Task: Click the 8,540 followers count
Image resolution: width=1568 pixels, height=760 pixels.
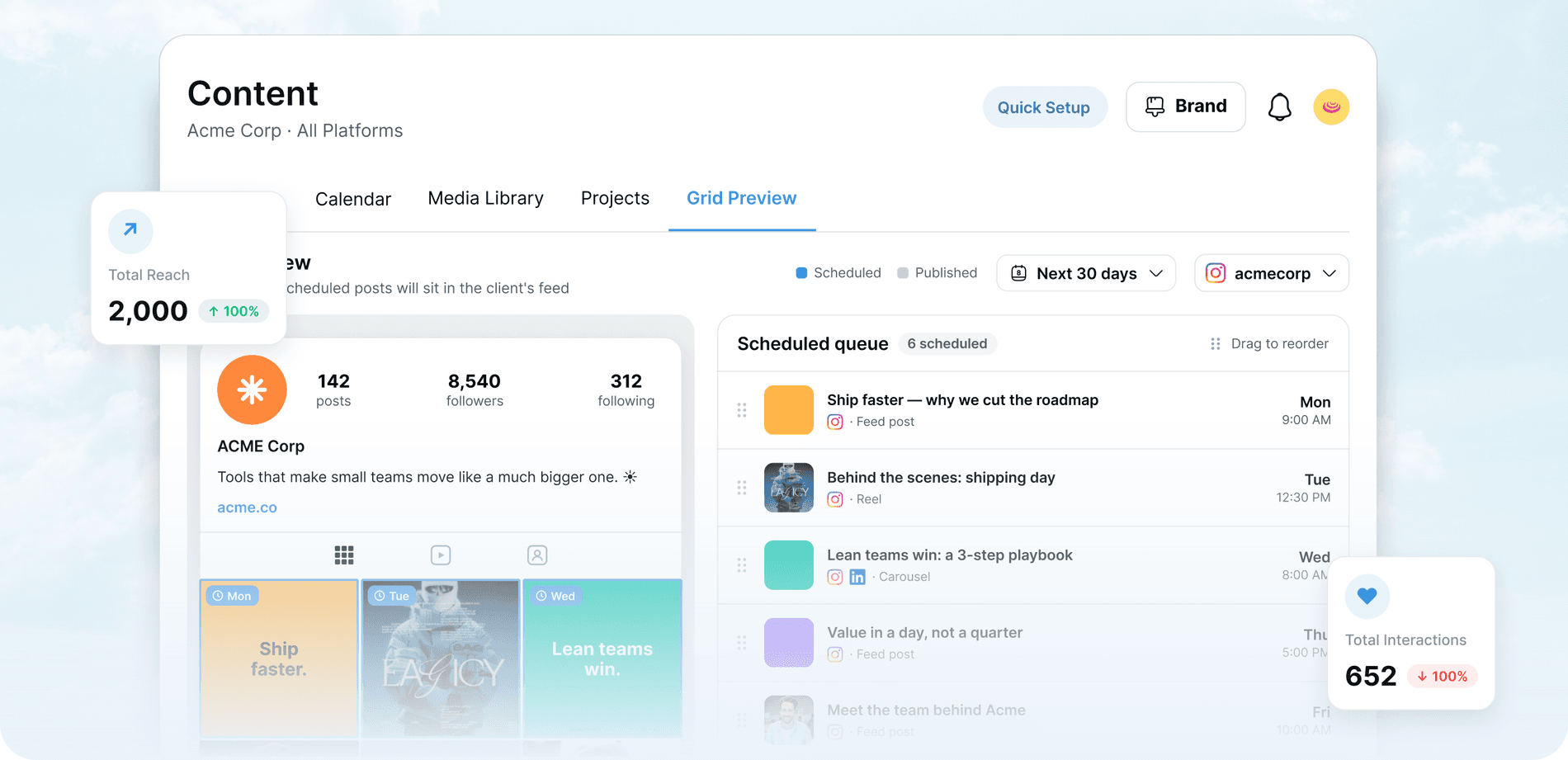Action: (475, 390)
